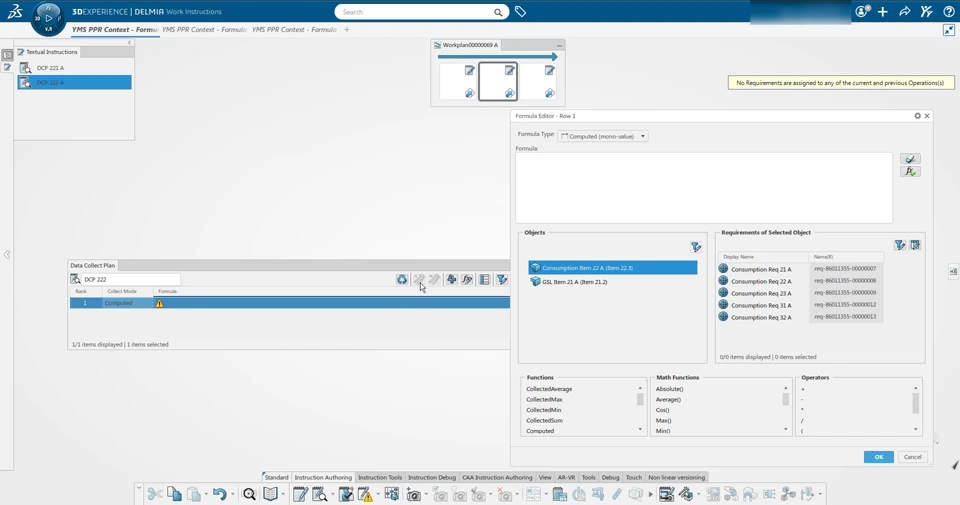Click the notepad with pencil icon in bottom toolbar
The image size is (960, 505).
coord(300,495)
